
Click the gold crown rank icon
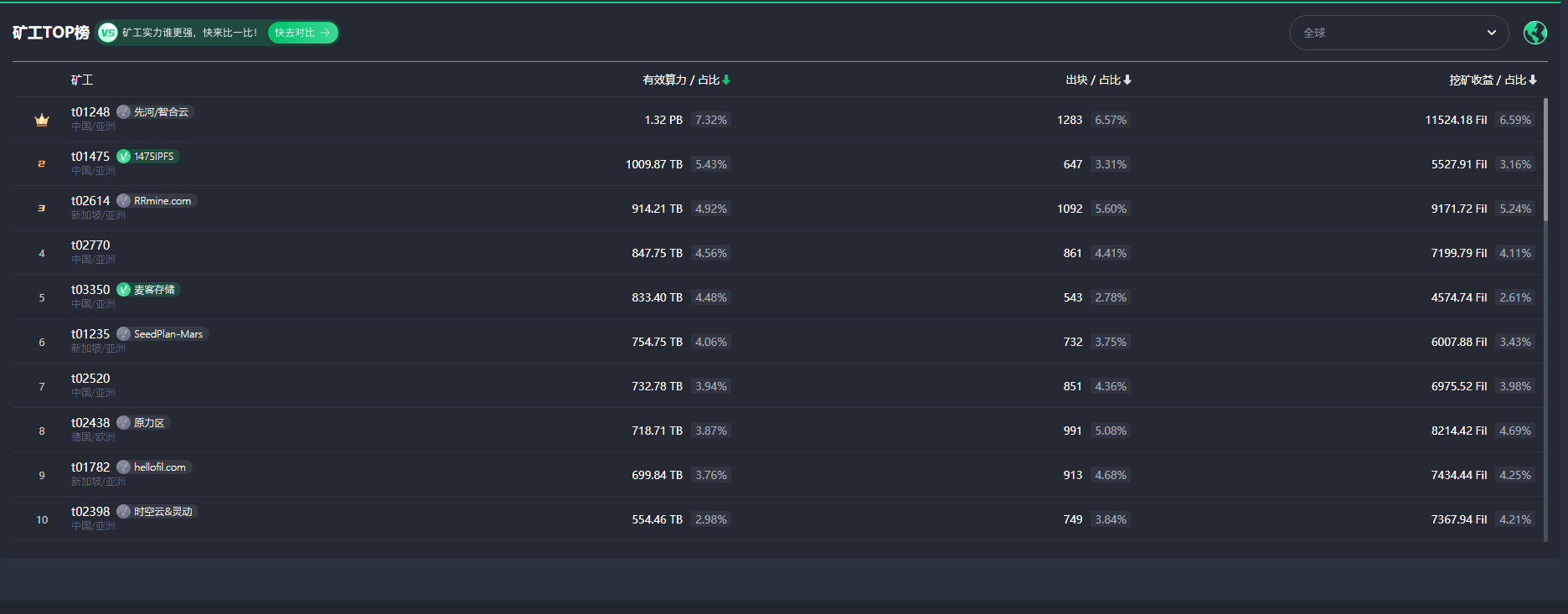(x=42, y=120)
